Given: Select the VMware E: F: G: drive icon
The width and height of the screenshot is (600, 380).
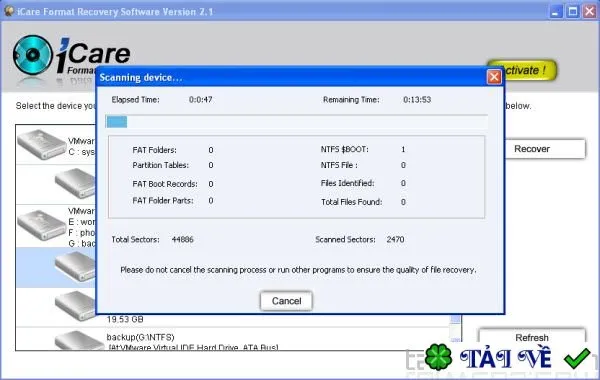Looking at the screenshot, I should (42, 225).
